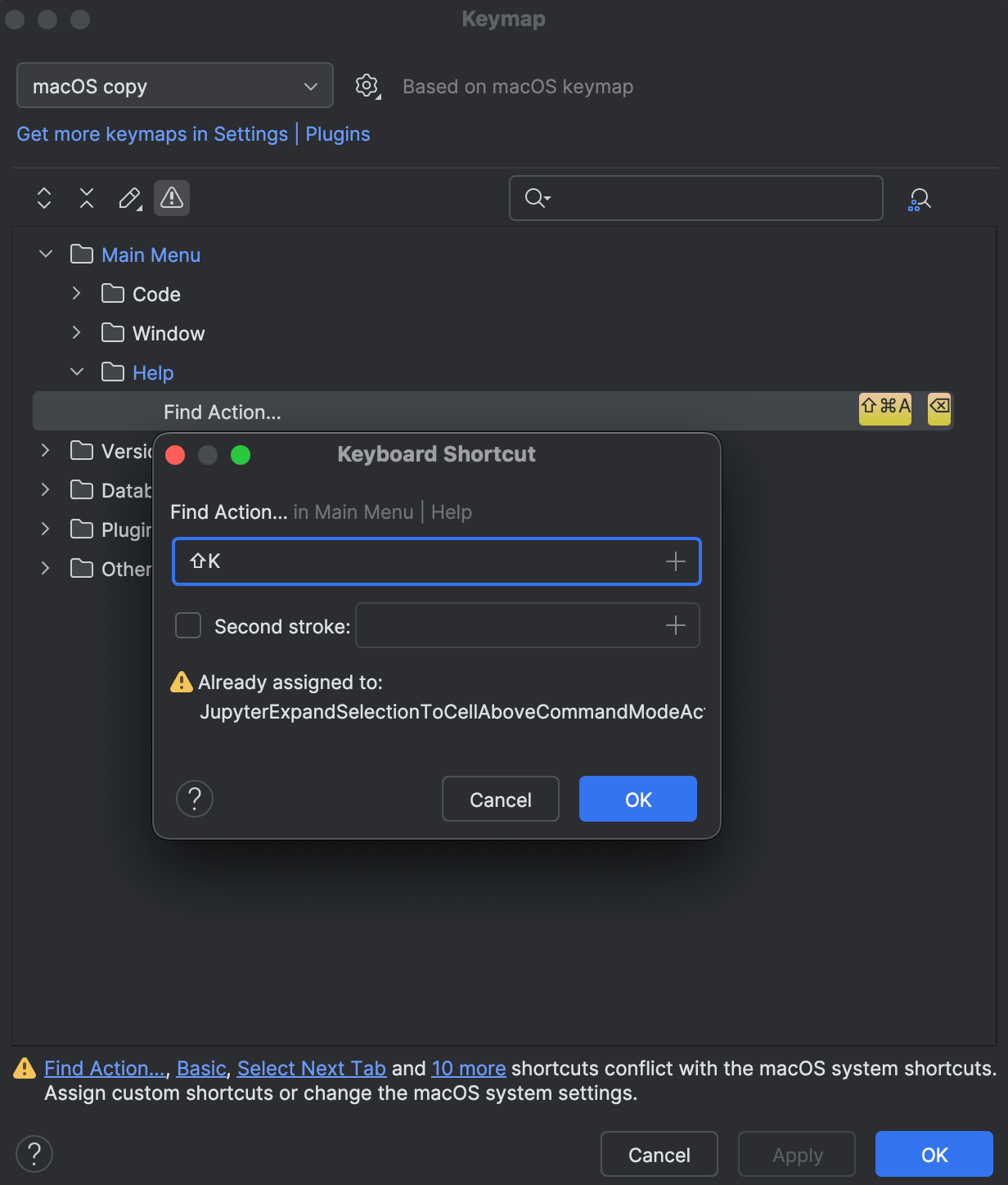Click the Select Next Tab conflict link
This screenshot has width=1008, height=1185.
coord(311,1068)
